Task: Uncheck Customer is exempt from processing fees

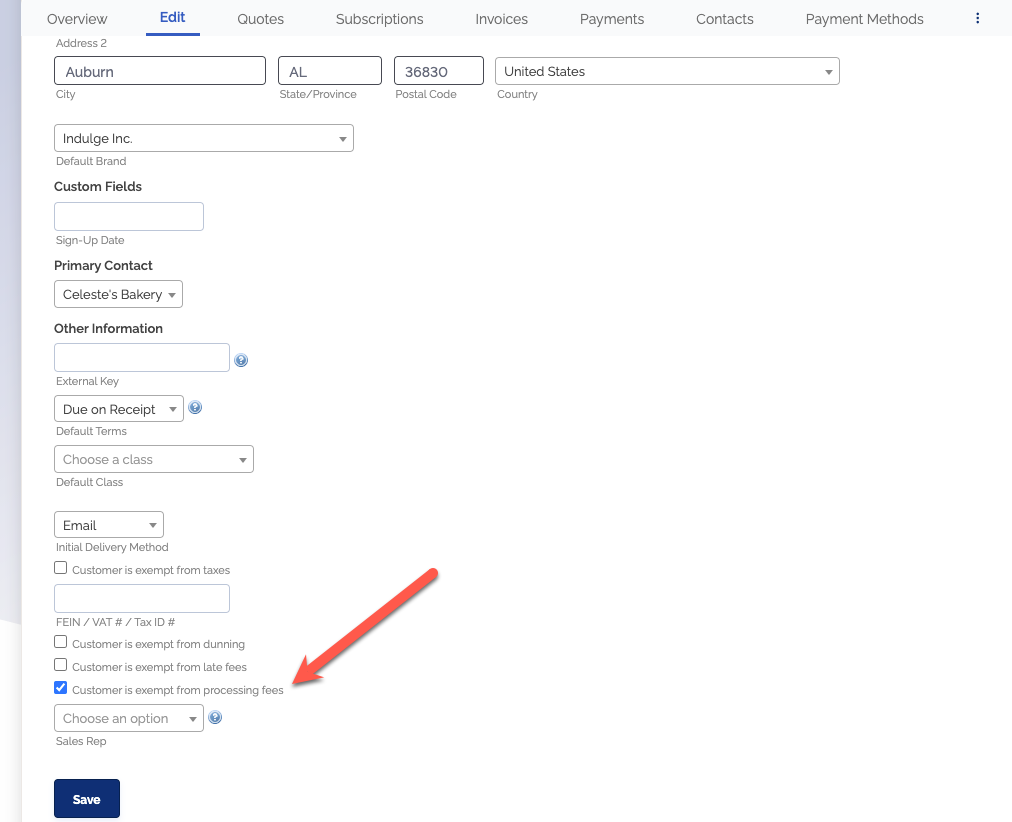Action: [x=61, y=688]
